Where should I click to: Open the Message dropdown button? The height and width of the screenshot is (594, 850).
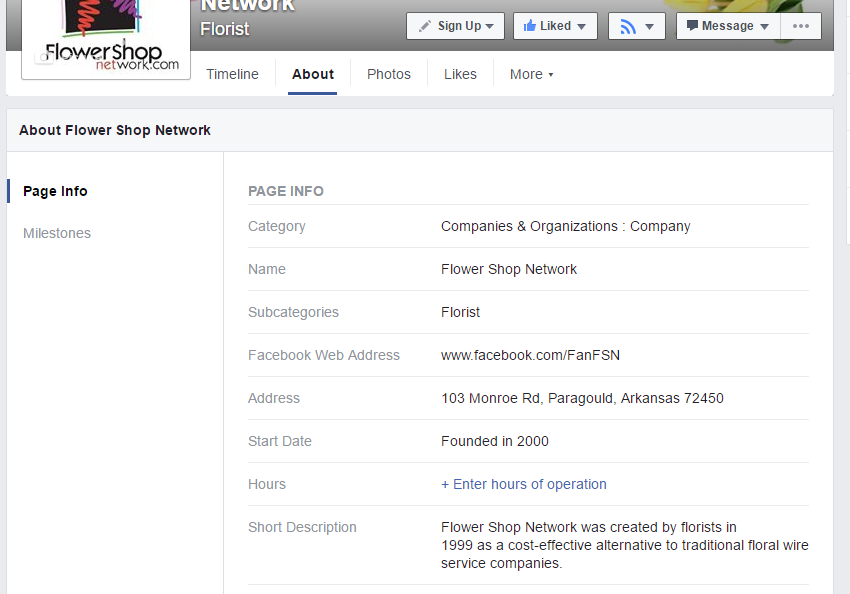pyautogui.click(x=728, y=26)
